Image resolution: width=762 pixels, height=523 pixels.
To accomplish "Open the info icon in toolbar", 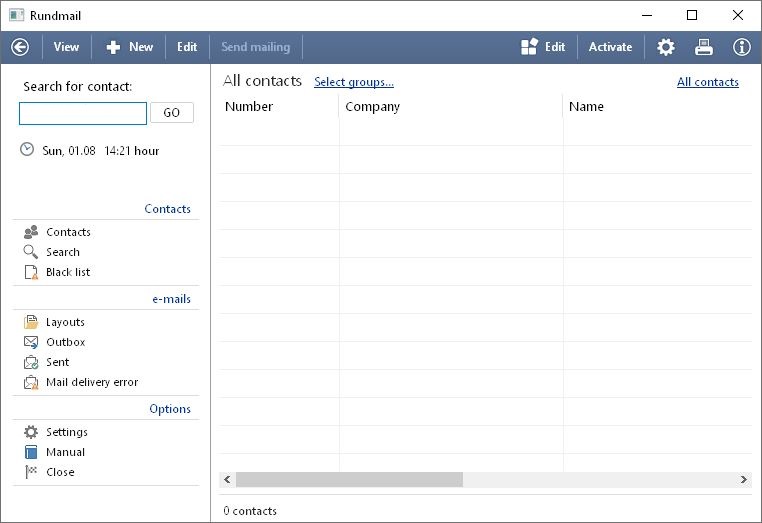I will (x=742, y=47).
